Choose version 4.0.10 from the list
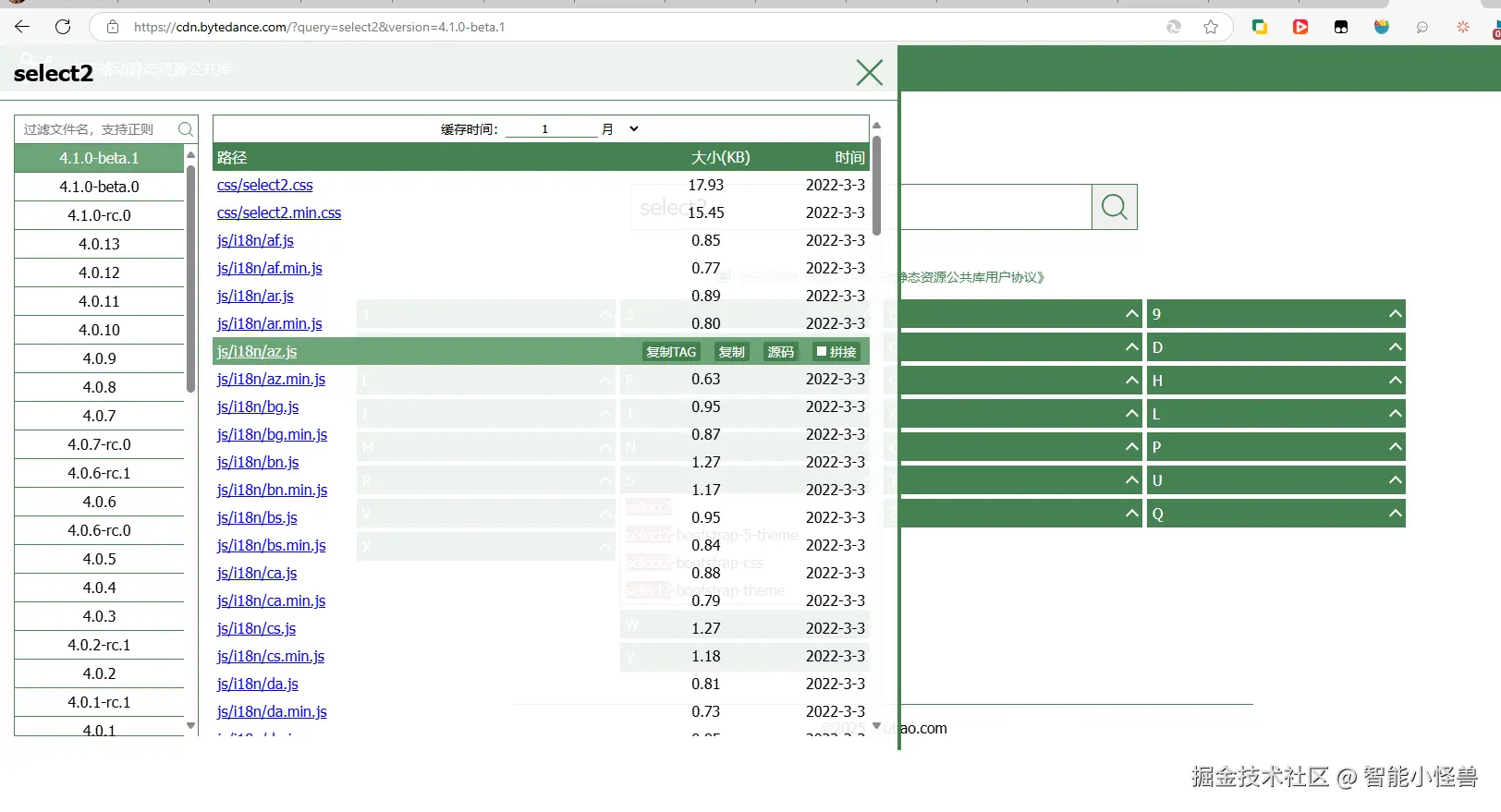 point(99,330)
